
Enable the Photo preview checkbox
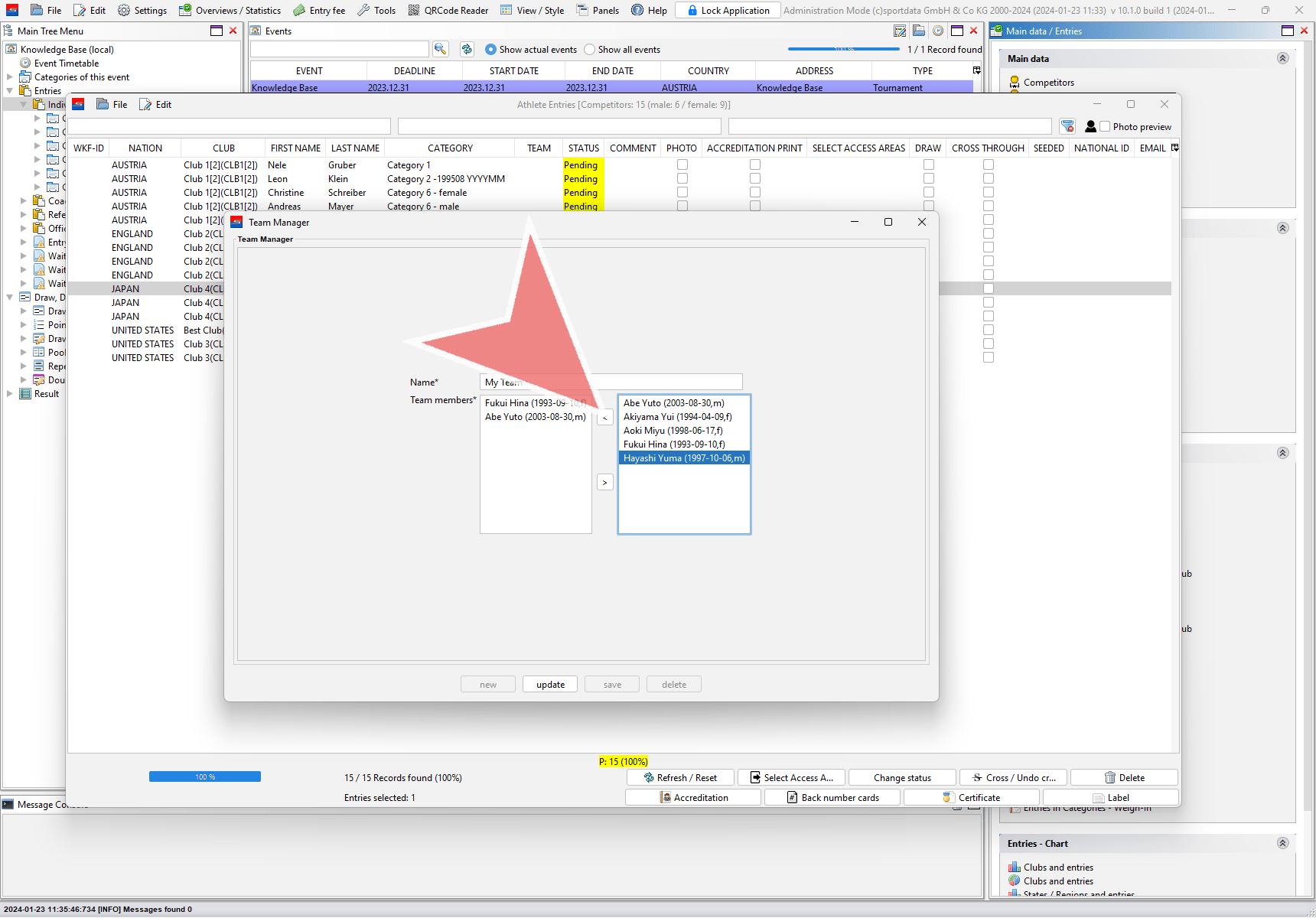1105,127
